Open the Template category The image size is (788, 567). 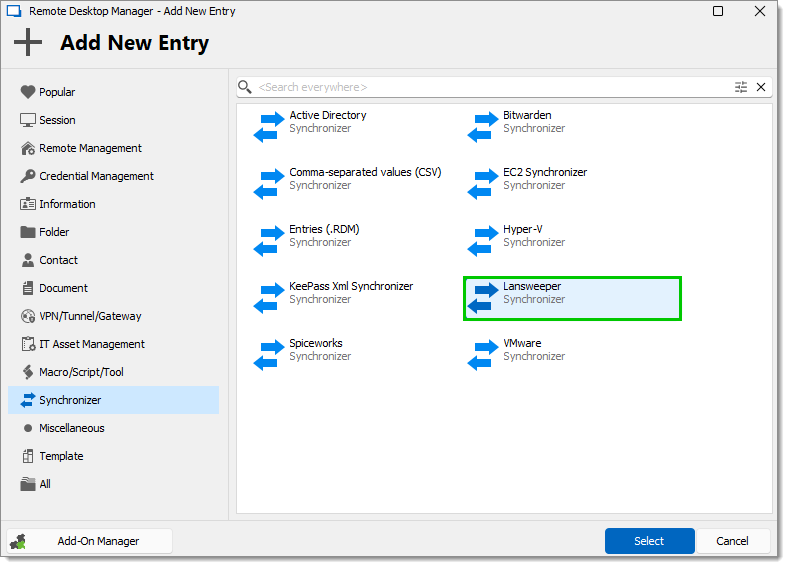(114, 456)
